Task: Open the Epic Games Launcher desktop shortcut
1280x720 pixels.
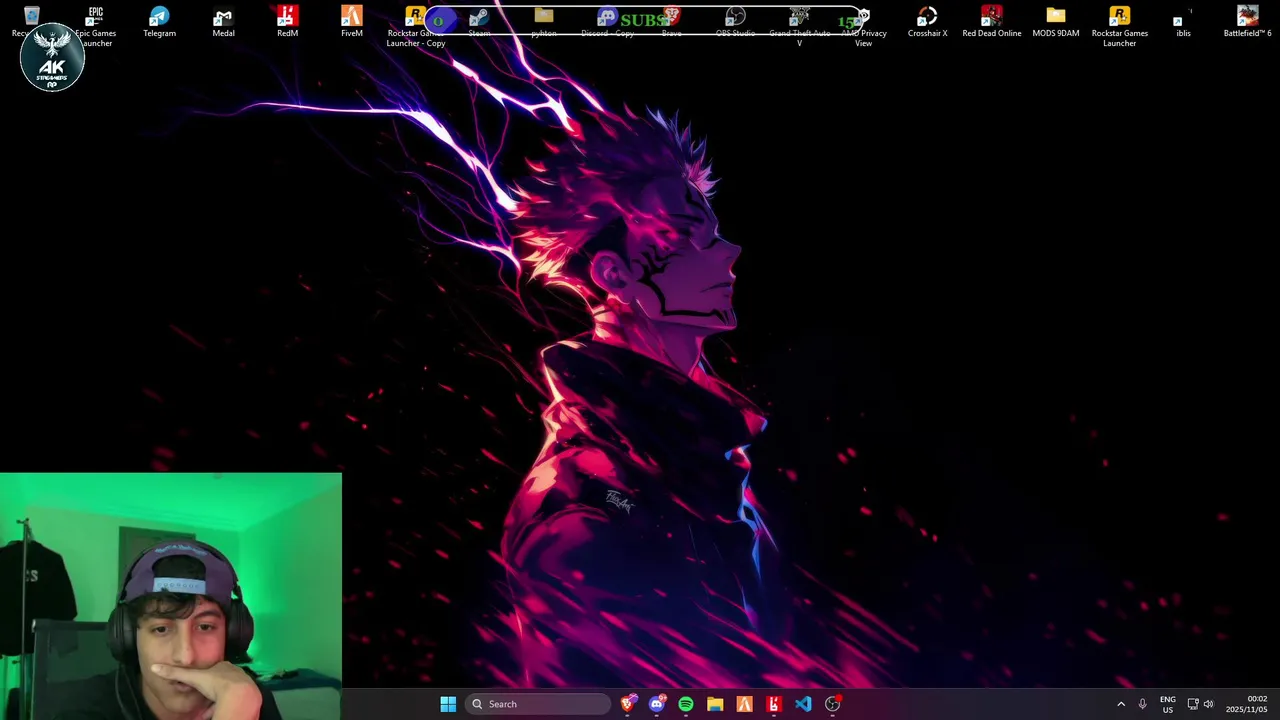Action: [x=96, y=26]
